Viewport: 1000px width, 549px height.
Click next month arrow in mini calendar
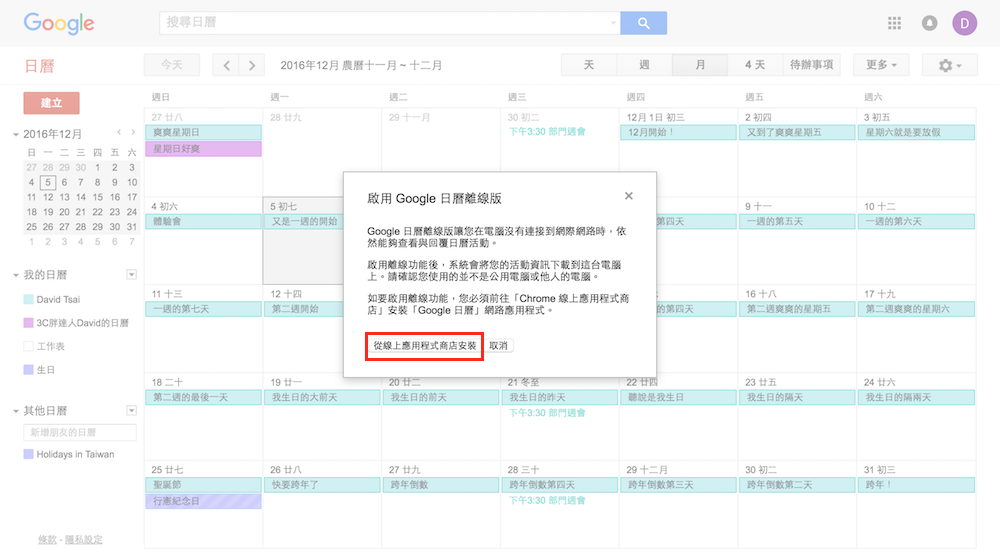[133, 133]
